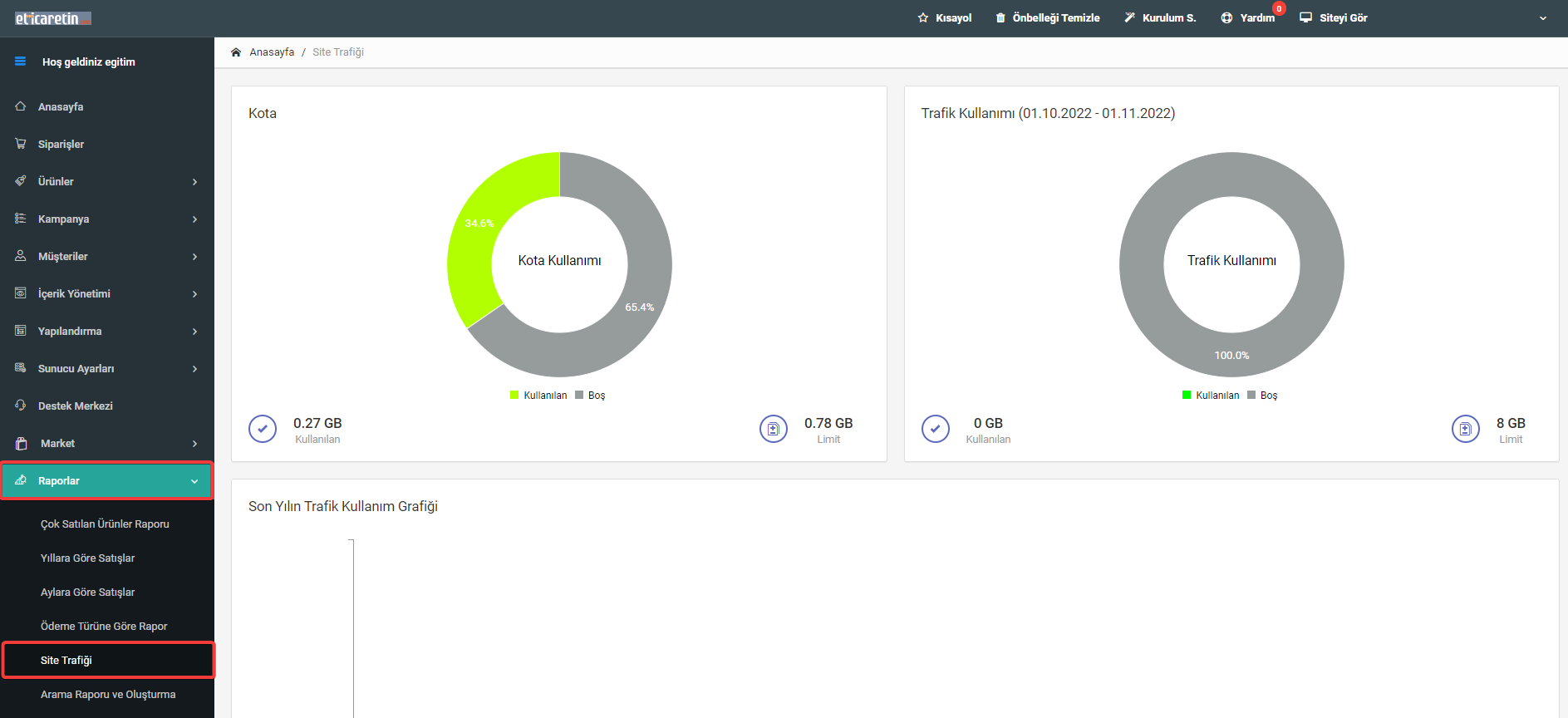The image size is (1568, 718).
Task: Click the Ürünler tag icon
Action: pyautogui.click(x=21, y=181)
